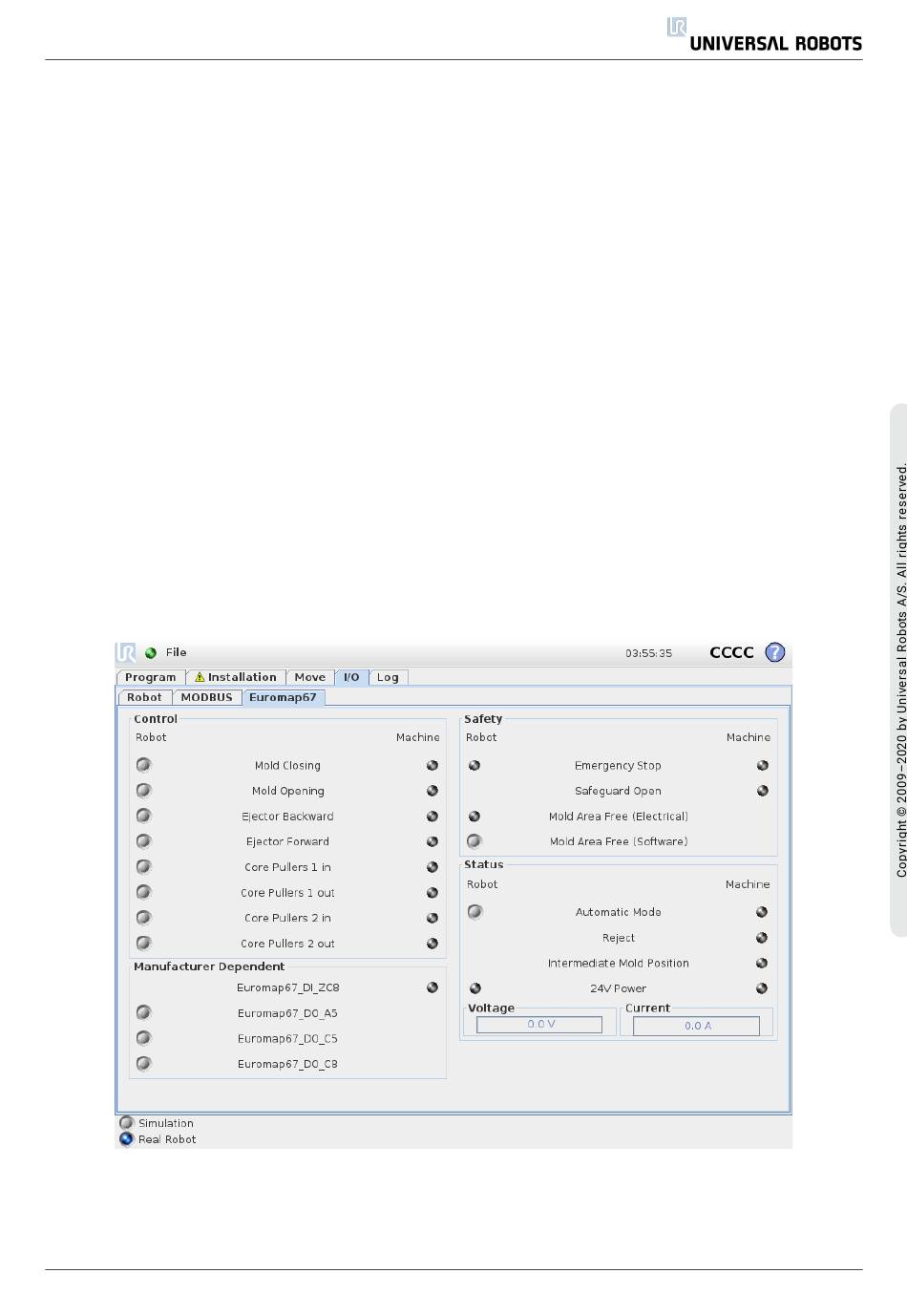Click the Euromap67_DI_ZC8 machine indicator
Viewport: 907px width, 1316px height.
(x=432, y=987)
